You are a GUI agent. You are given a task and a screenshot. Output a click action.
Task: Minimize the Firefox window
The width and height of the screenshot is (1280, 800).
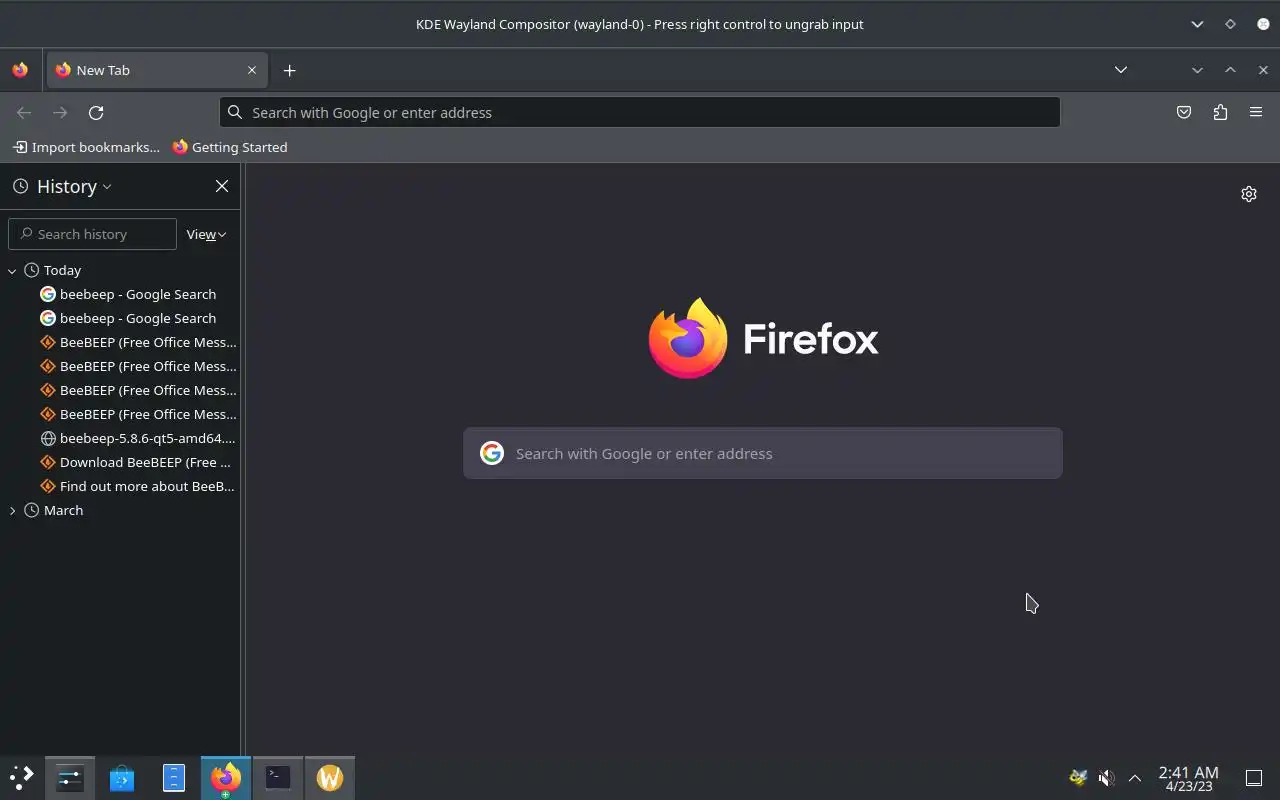pyautogui.click(x=1197, y=70)
